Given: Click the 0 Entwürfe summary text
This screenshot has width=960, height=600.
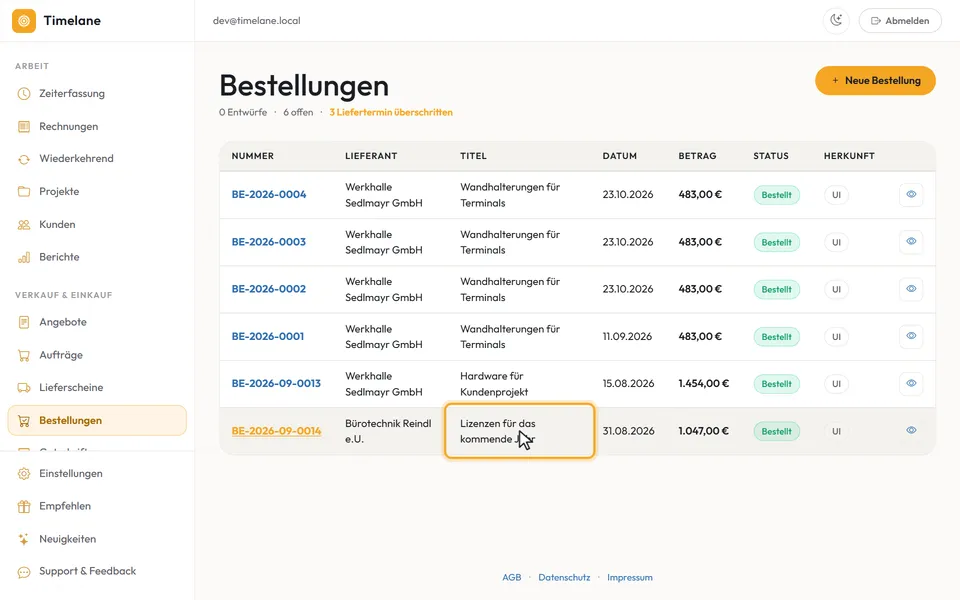Looking at the screenshot, I should tap(243, 113).
